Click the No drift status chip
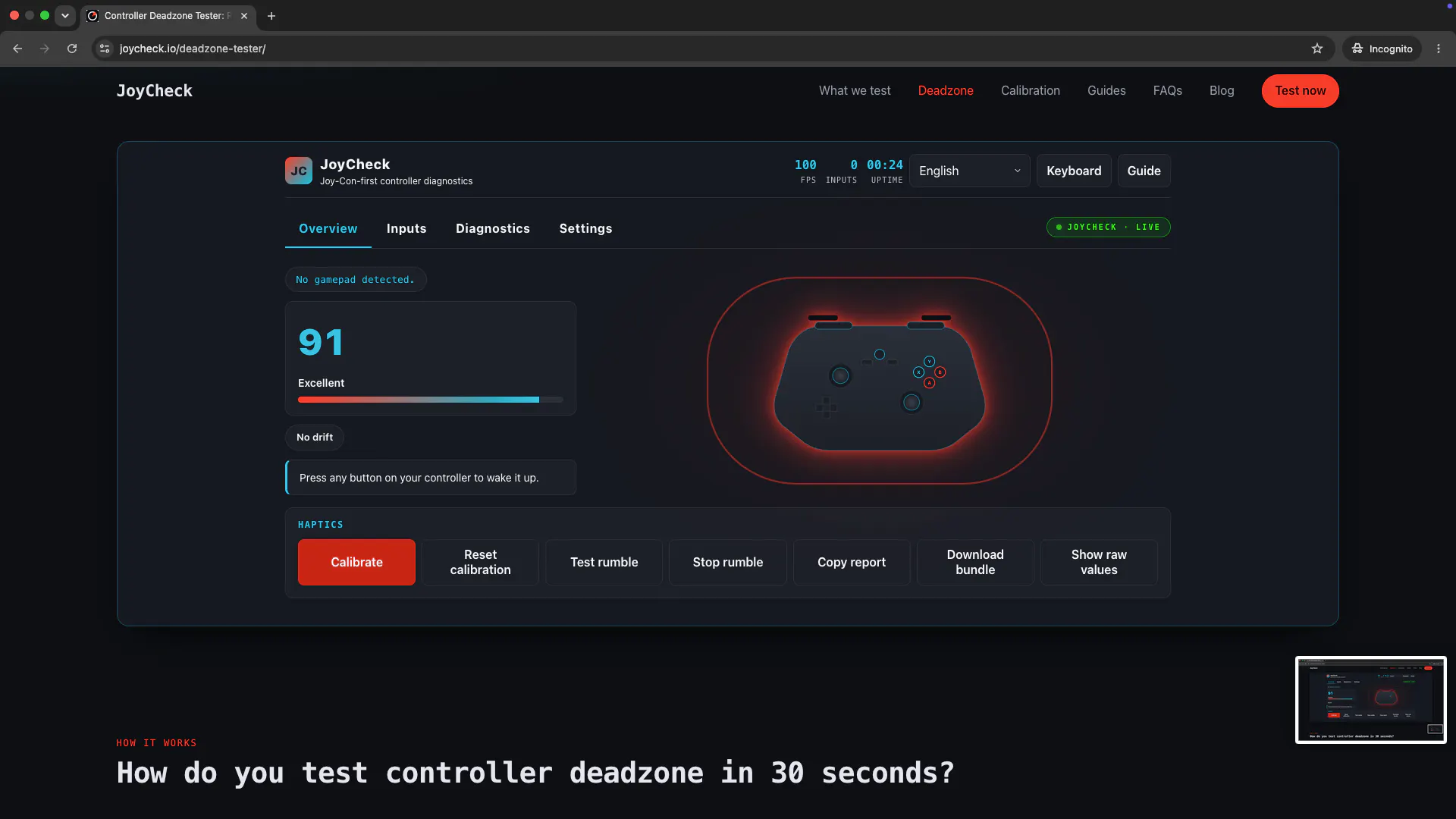1456x819 pixels. click(x=314, y=437)
